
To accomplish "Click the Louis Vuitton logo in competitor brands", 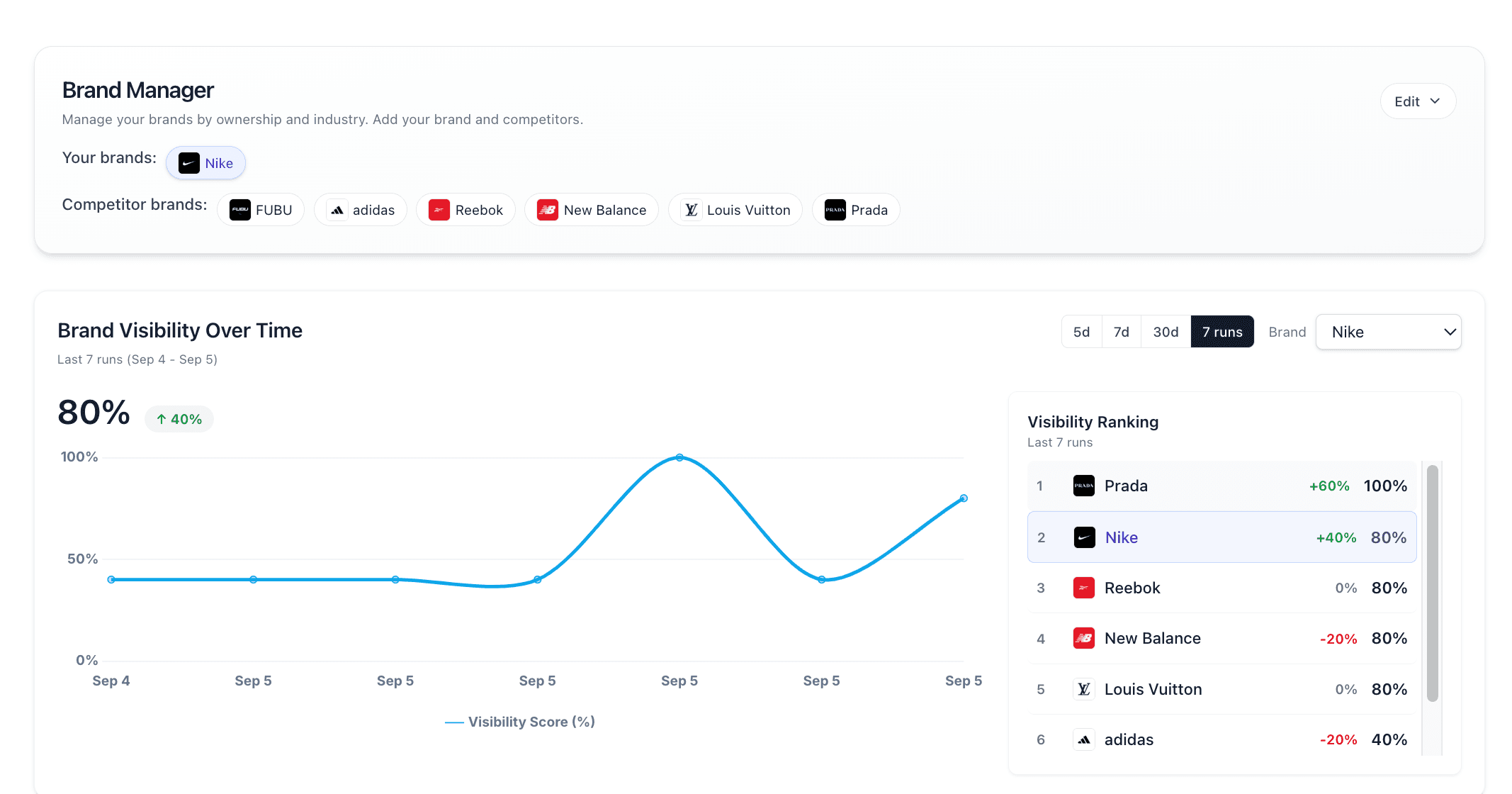I will coord(692,210).
